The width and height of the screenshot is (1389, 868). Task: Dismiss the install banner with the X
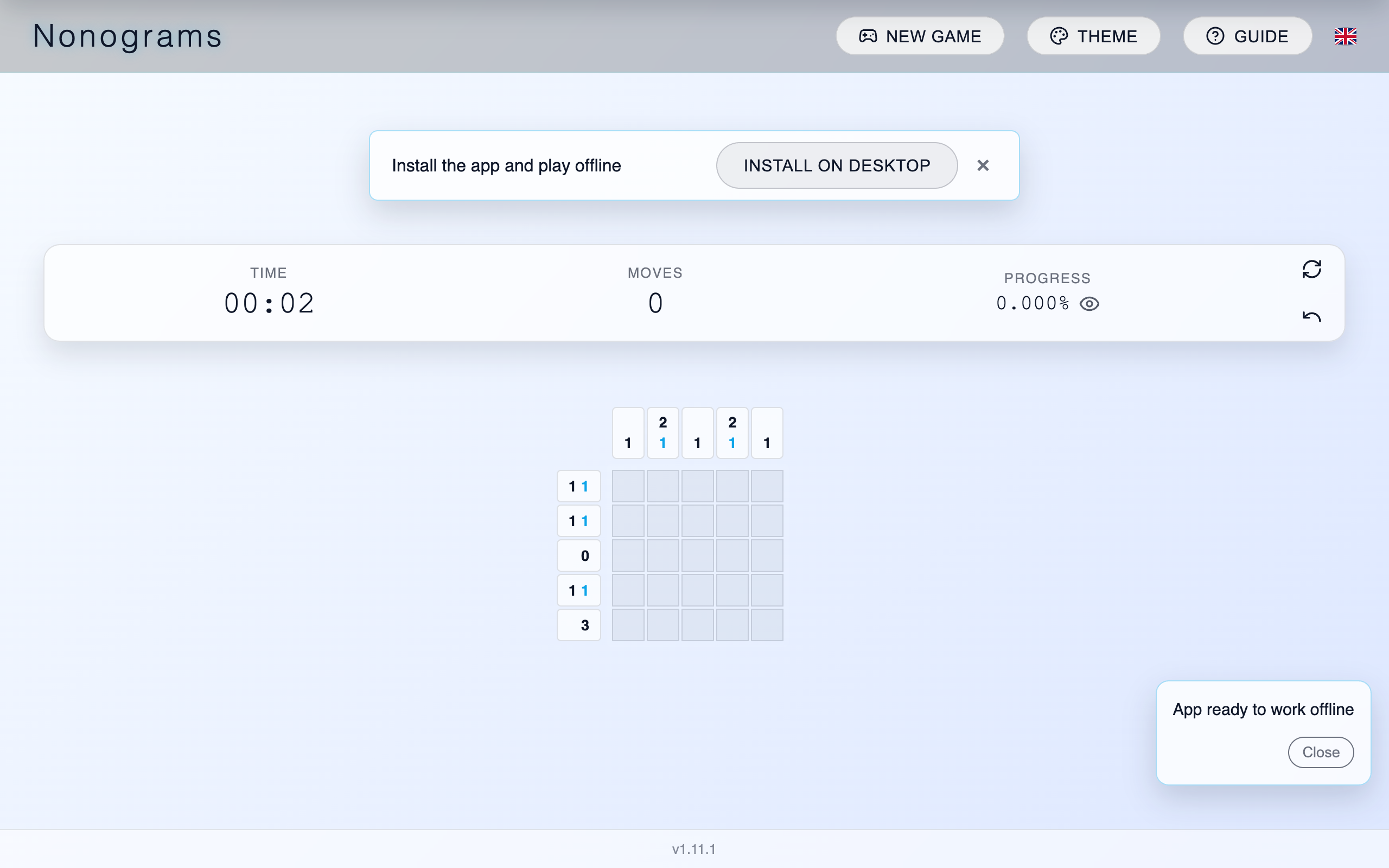983,165
